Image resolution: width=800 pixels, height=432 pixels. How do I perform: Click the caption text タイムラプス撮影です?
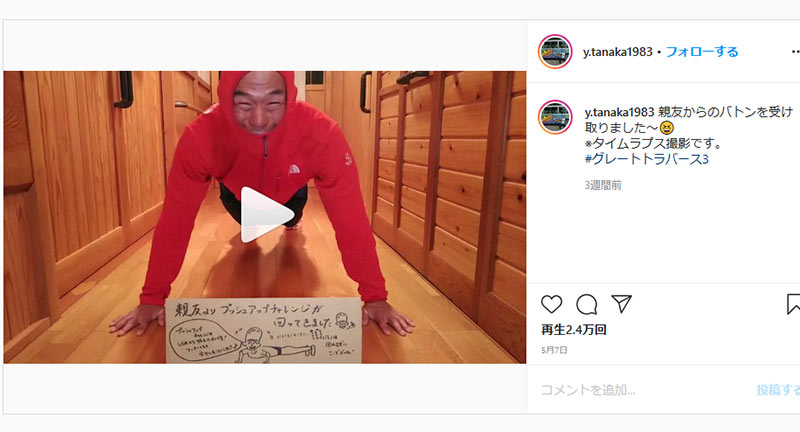(x=653, y=143)
